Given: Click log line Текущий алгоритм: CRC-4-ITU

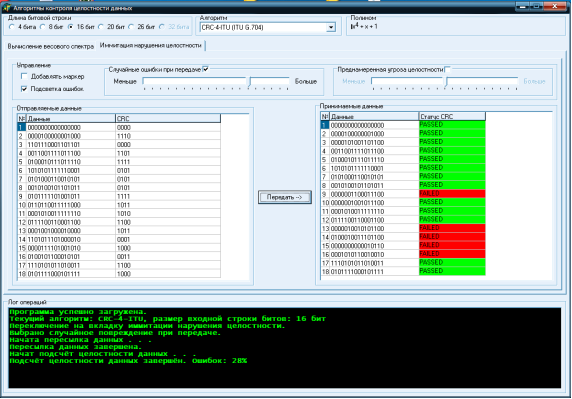Looking at the screenshot, I should click(168, 319).
